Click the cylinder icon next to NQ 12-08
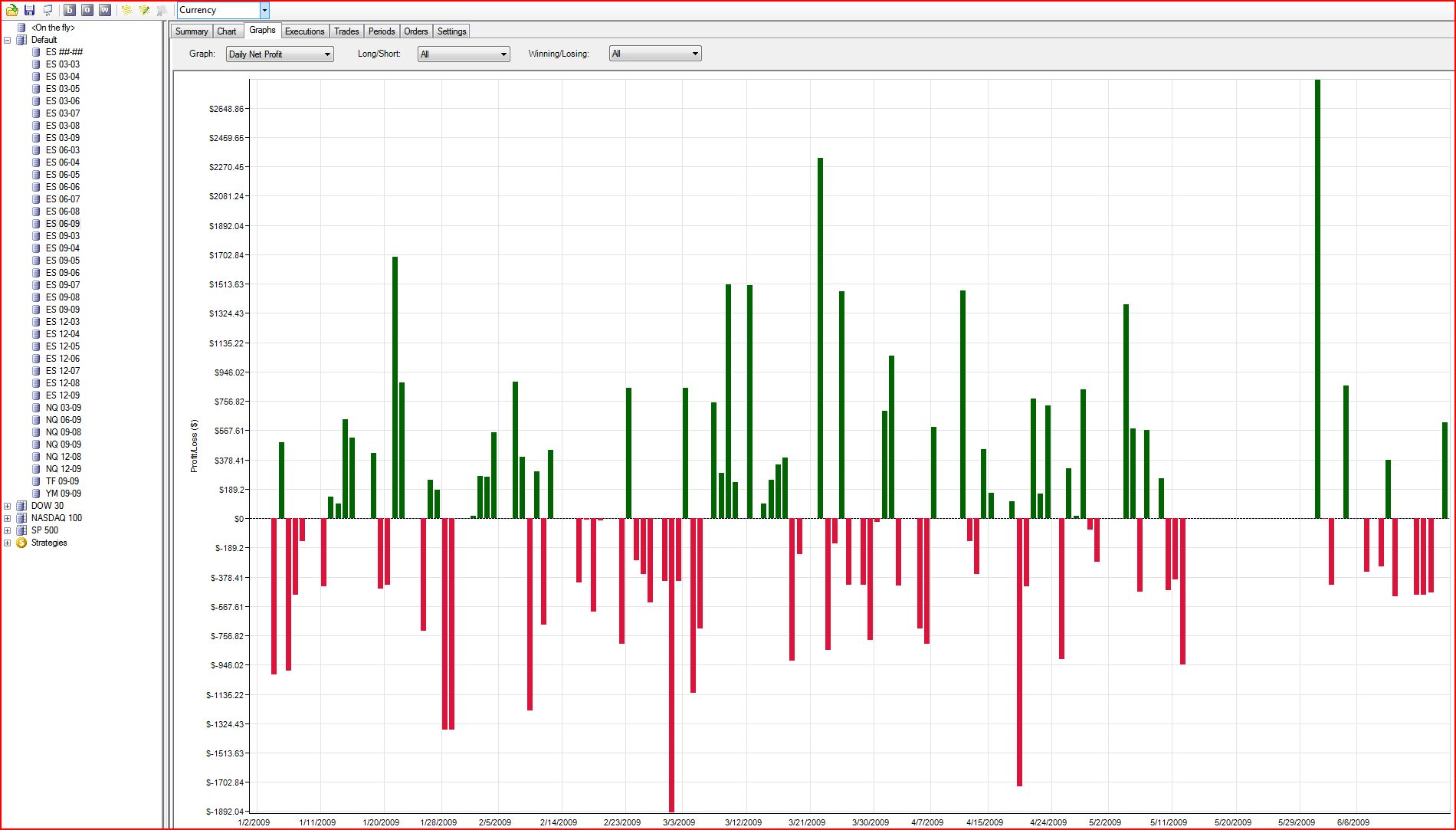The image size is (1456, 830). pos(36,457)
